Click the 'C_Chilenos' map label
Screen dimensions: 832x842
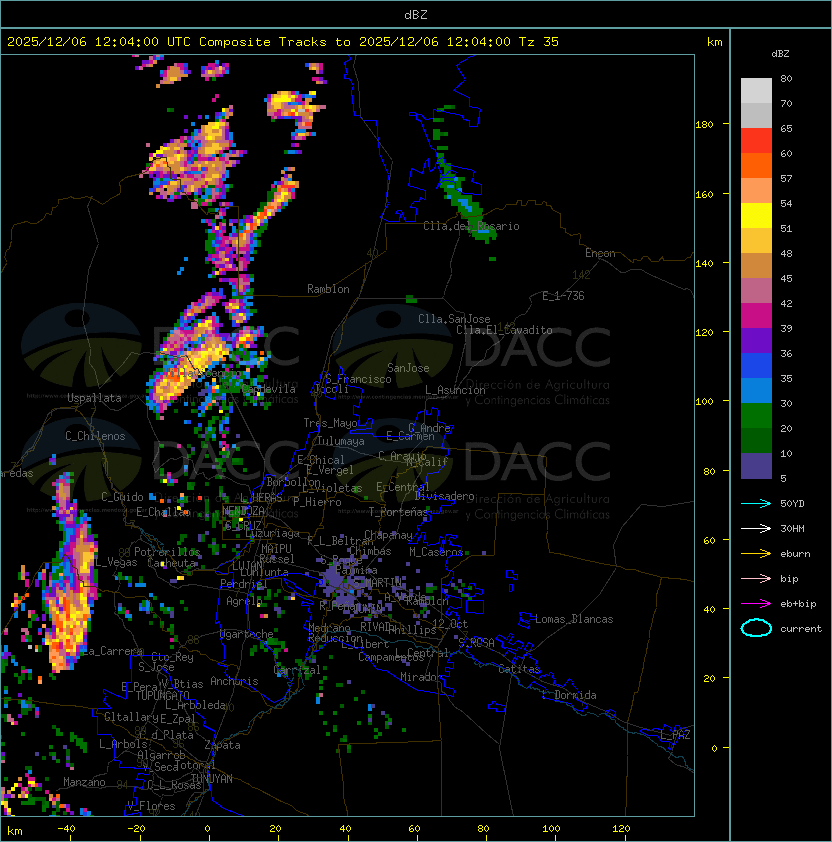[95, 436]
